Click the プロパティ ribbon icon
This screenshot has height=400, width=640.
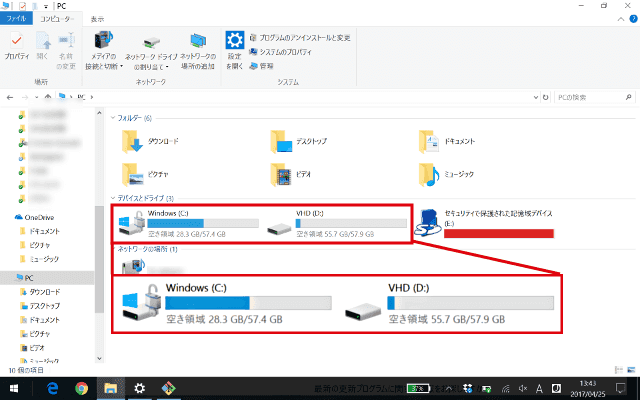click(x=16, y=47)
